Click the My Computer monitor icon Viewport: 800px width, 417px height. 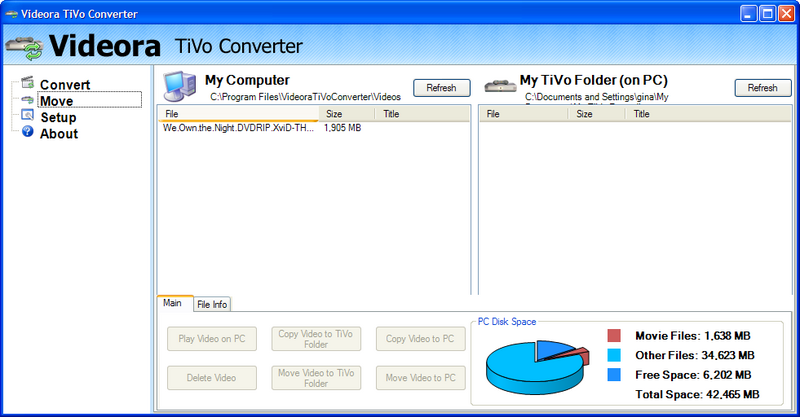[179, 86]
